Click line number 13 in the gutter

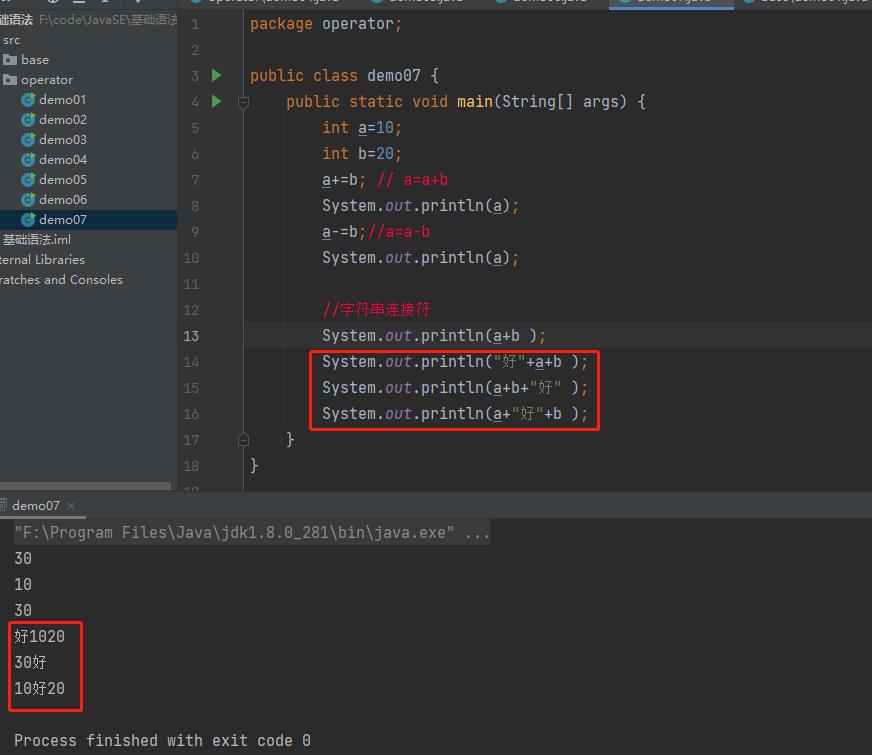point(191,336)
